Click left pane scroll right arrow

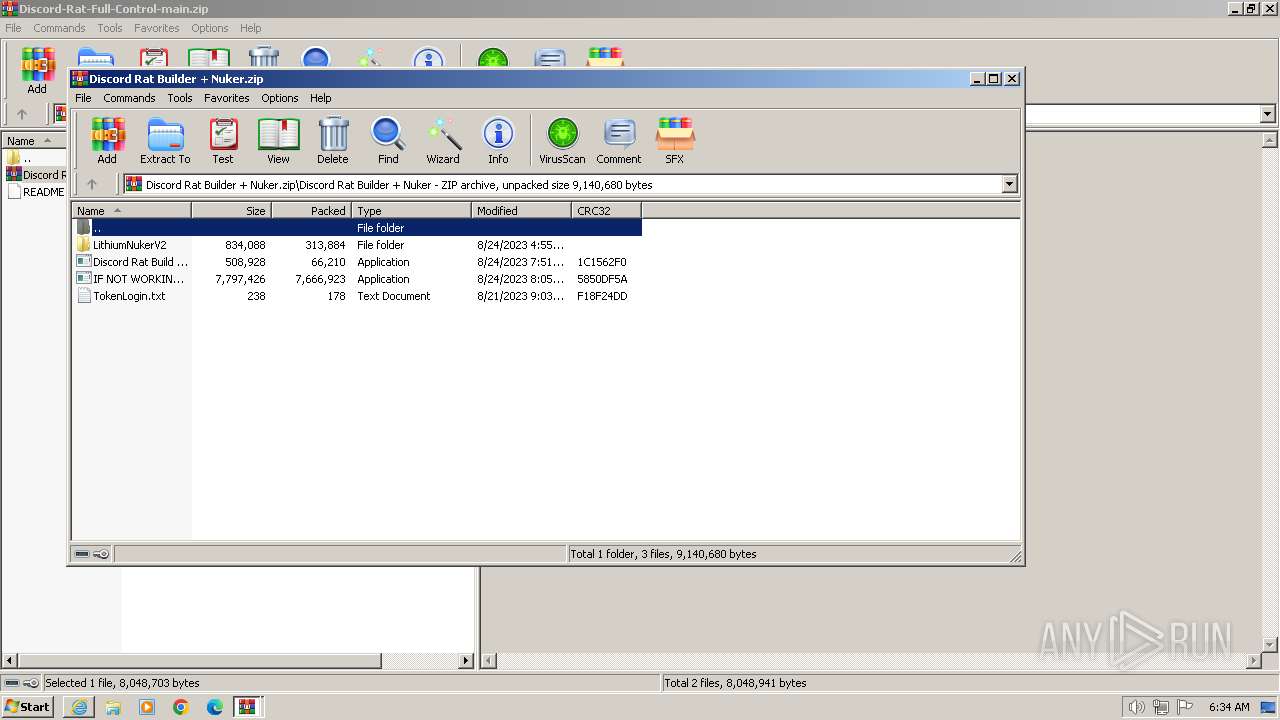pyautogui.click(x=466, y=661)
